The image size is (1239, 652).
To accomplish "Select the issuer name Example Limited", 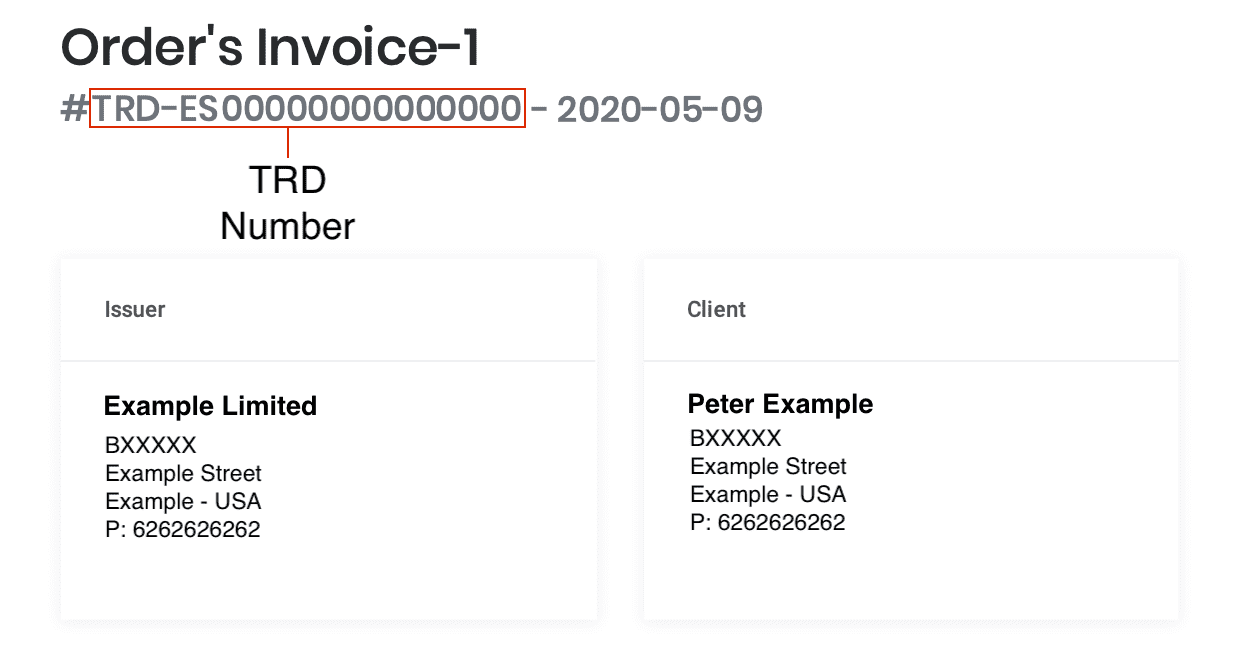I will (x=210, y=406).
